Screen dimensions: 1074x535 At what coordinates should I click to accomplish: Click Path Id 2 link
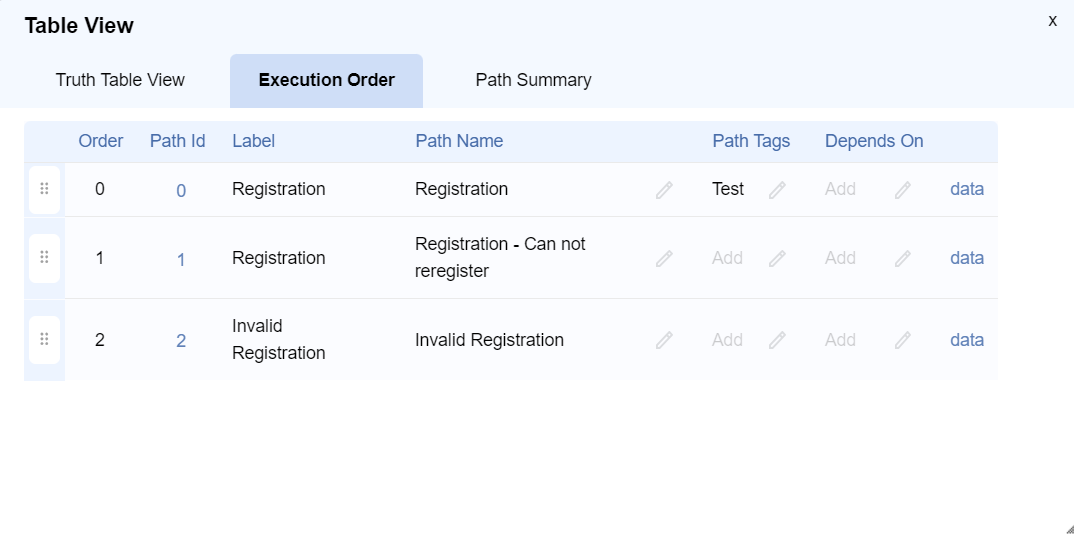point(181,341)
